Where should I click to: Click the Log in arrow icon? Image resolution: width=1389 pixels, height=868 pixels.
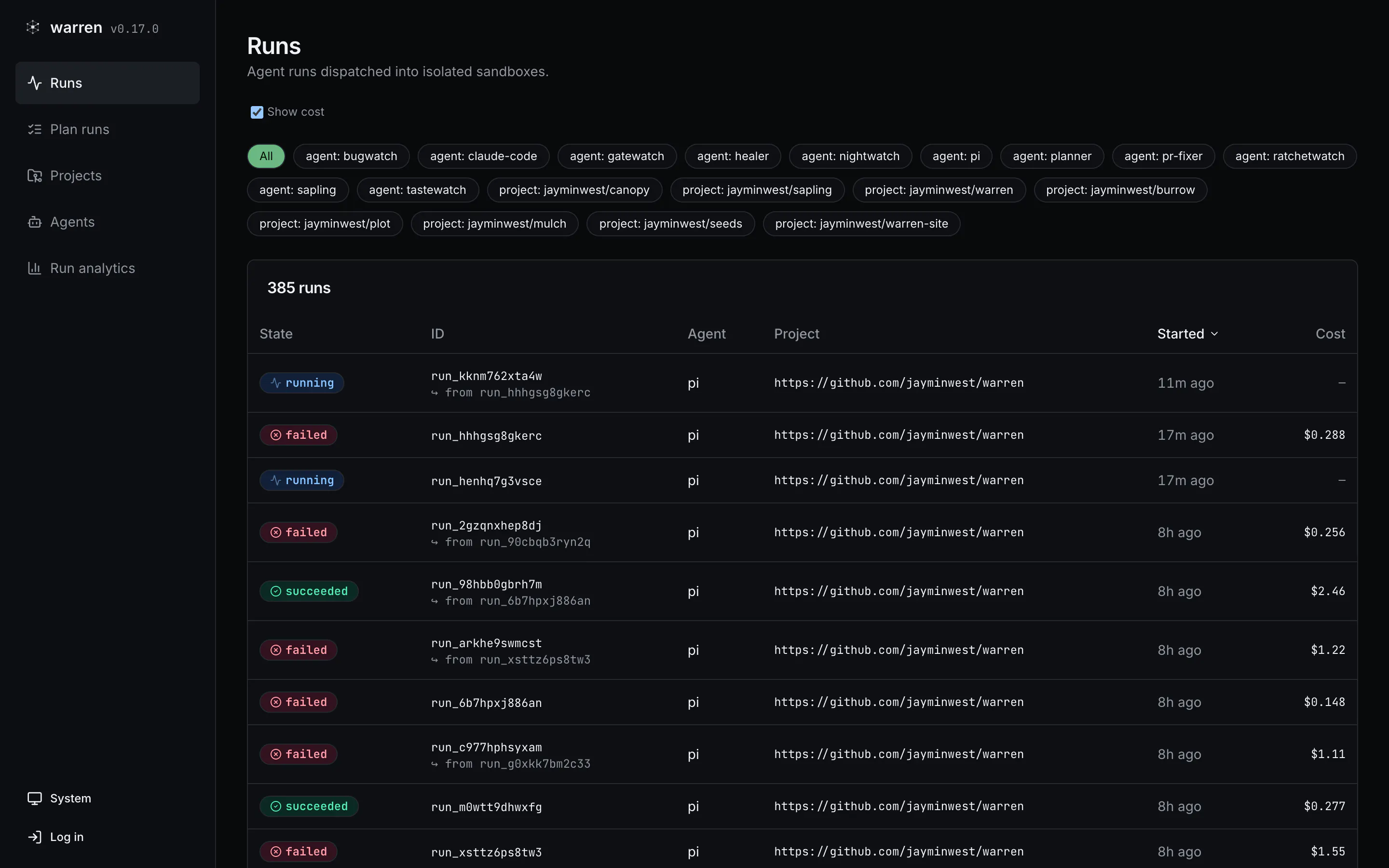tap(35, 837)
